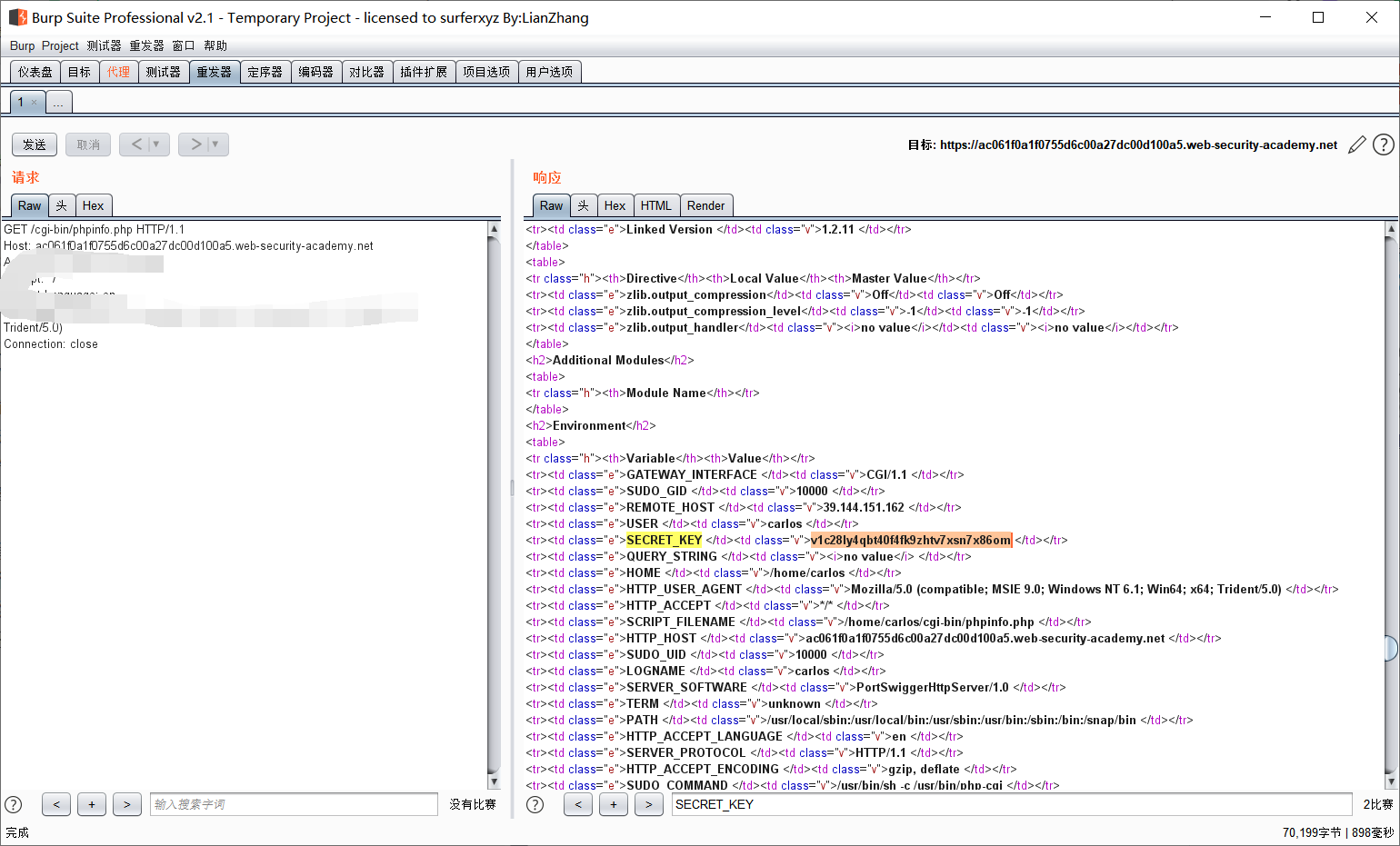Open the Project menu
The width and height of the screenshot is (1400, 846).
click(x=60, y=45)
